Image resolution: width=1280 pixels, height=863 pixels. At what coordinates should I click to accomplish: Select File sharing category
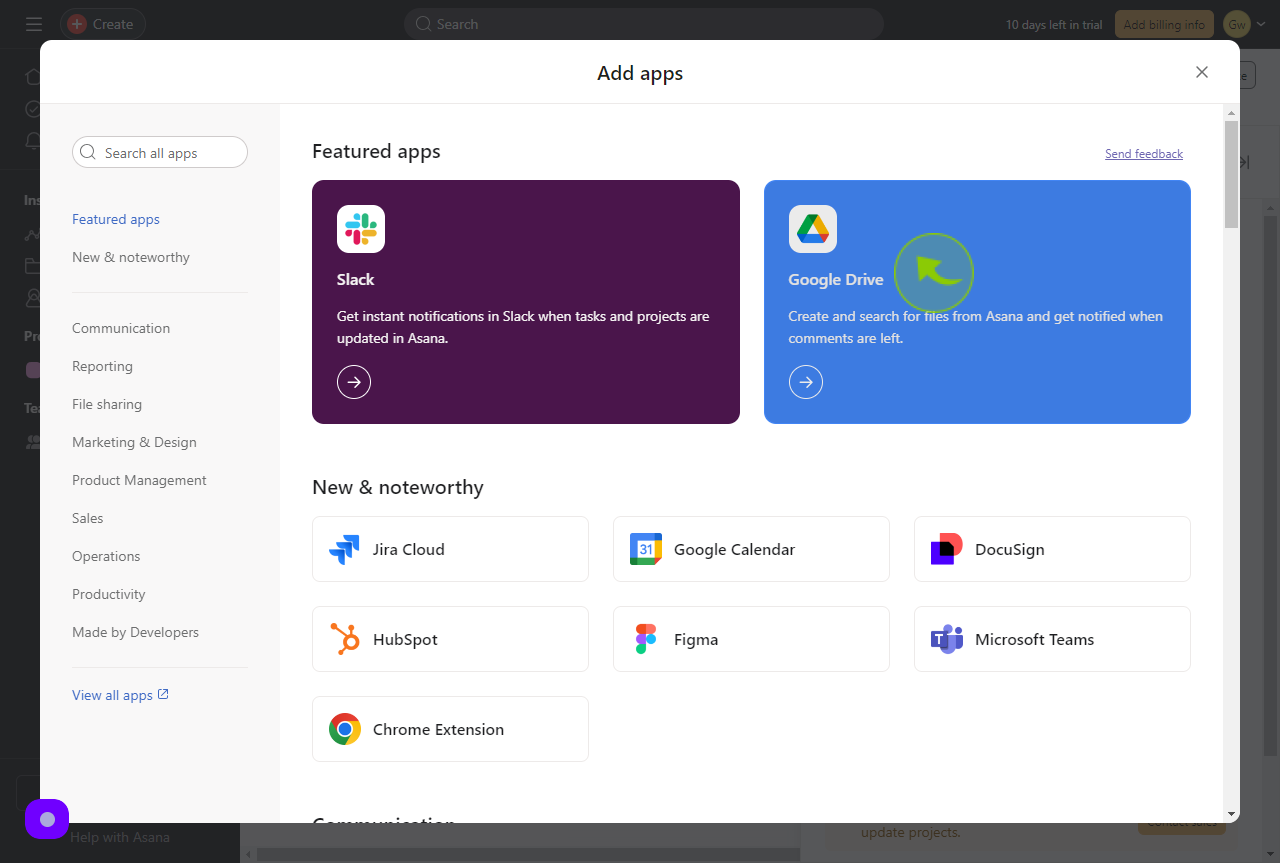coord(107,404)
